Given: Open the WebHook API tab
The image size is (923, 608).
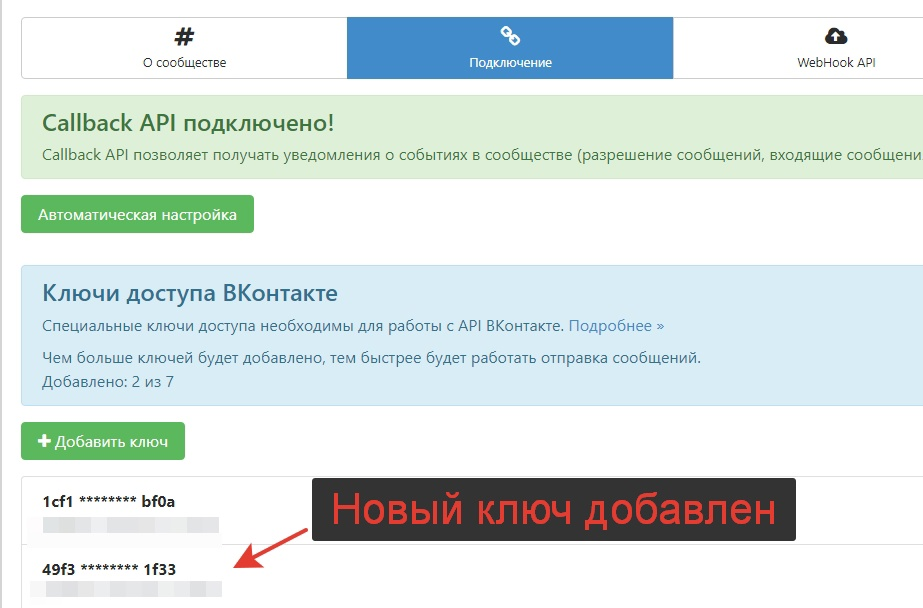Looking at the screenshot, I should coord(834,46).
